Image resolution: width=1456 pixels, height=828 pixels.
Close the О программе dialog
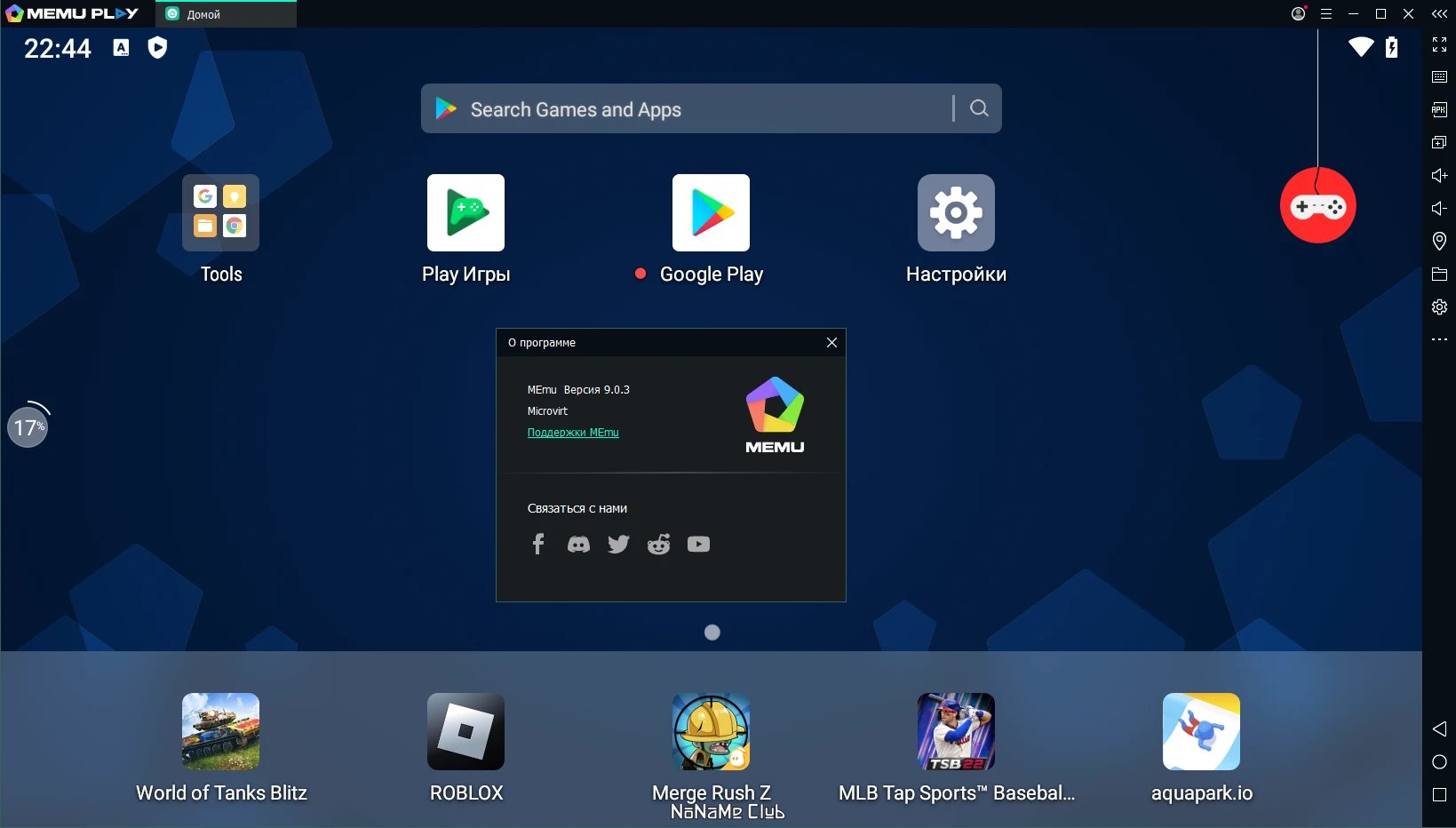click(831, 342)
